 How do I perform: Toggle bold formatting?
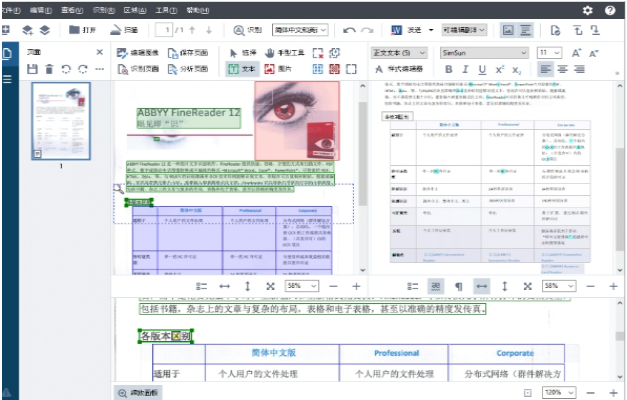click(x=449, y=70)
